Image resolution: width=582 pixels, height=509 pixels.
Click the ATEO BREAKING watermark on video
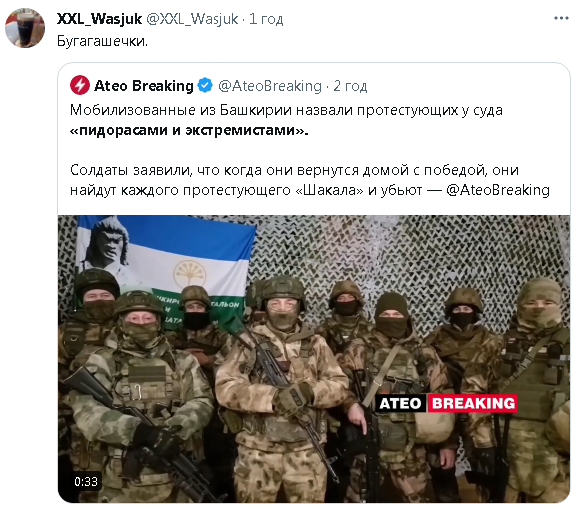click(x=447, y=403)
